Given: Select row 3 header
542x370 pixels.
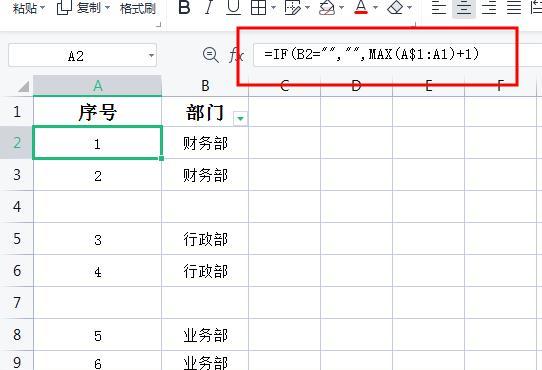Looking at the screenshot, I should pyautogui.click(x=17, y=175).
